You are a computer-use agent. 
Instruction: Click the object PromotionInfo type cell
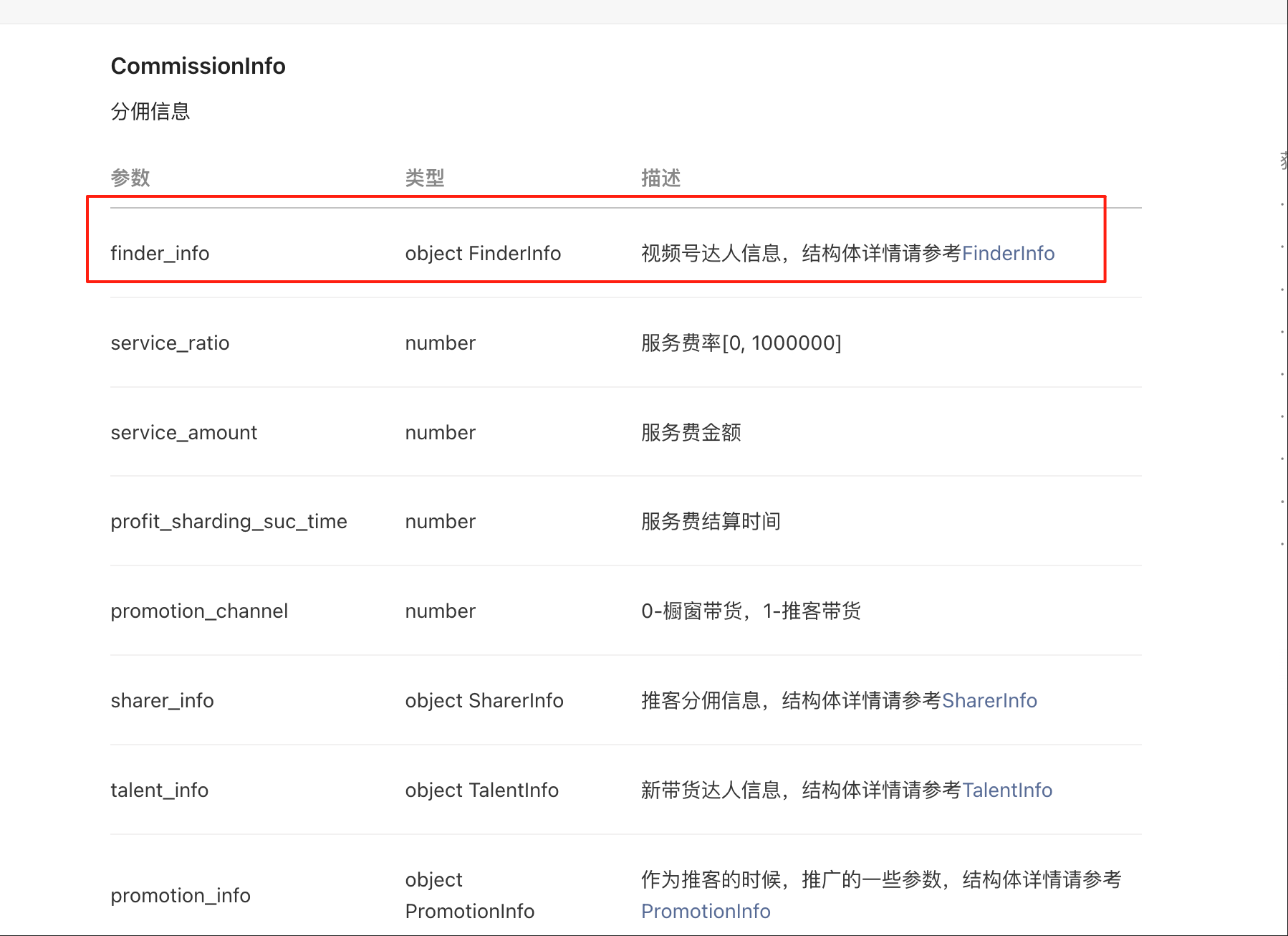[469, 895]
